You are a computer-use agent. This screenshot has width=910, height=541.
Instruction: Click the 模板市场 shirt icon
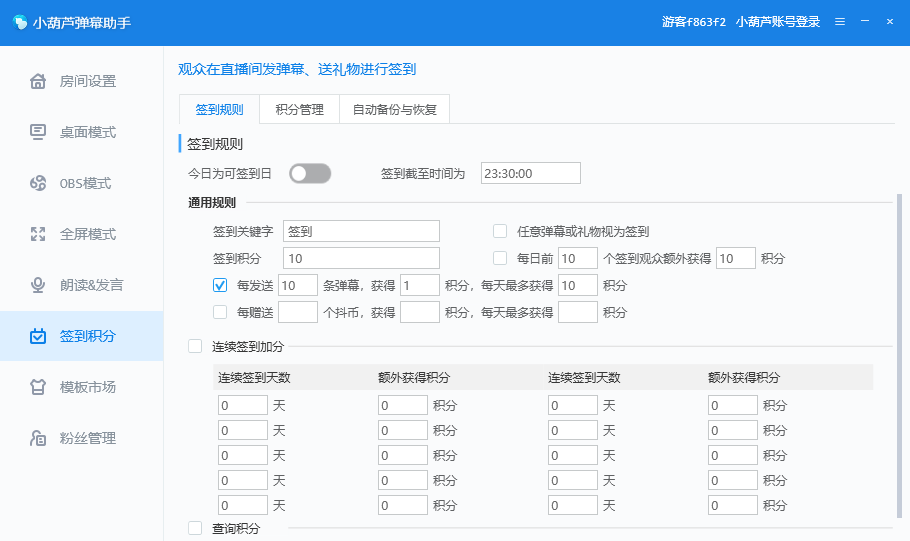pyautogui.click(x=38, y=387)
